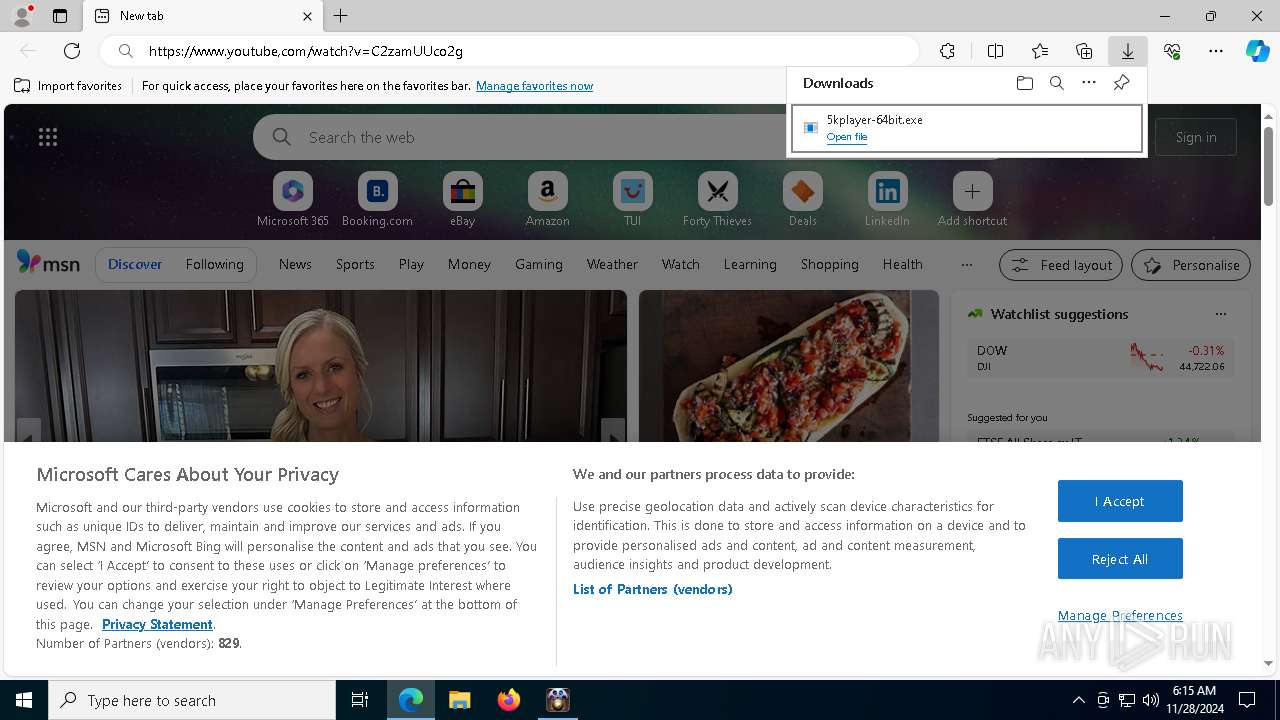Click Reject All on privacy notice
The image size is (1280, 720).
(1120, 559)
